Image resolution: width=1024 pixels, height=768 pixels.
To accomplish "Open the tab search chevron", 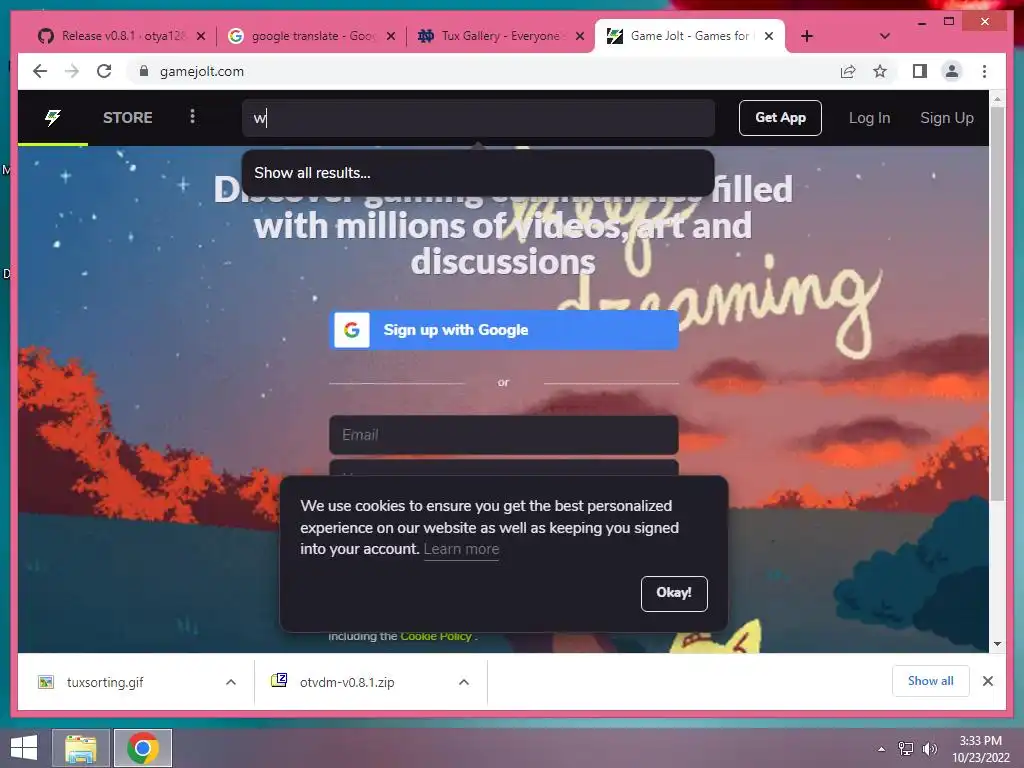I will tap(885, 36).
